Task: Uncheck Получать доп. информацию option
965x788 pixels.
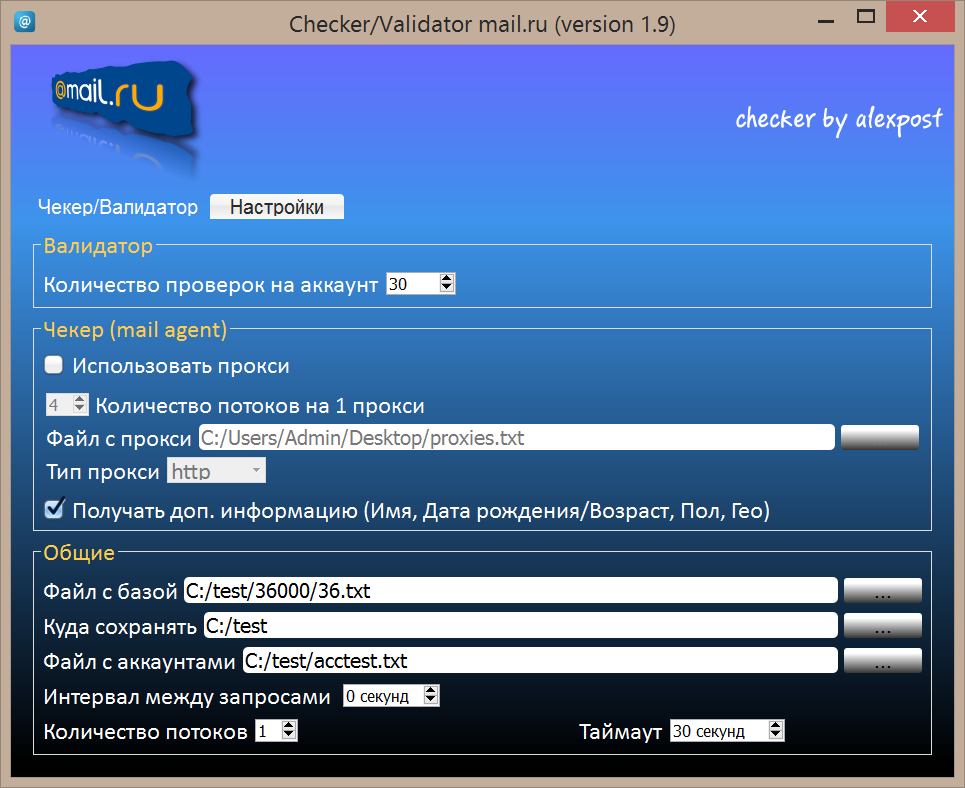Action: point(54,510)
